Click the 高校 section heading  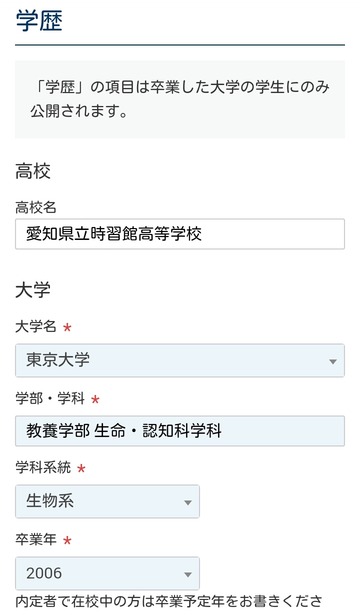33,172
